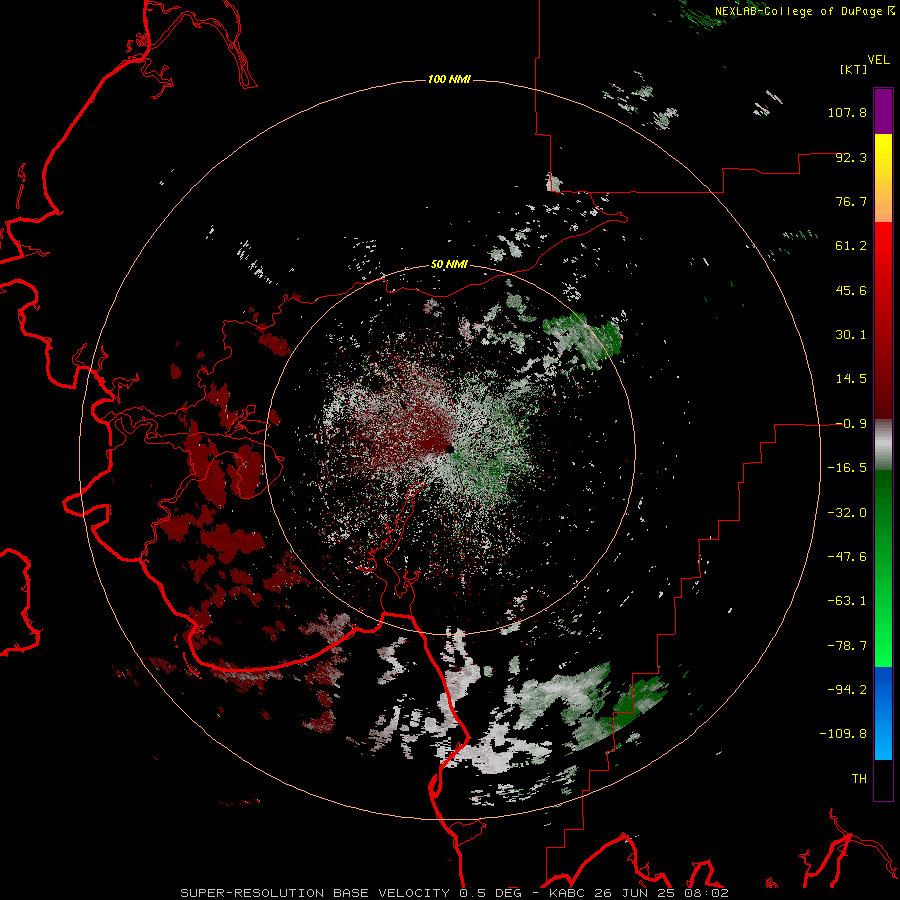
Task: Pick the gray near-zero segment of color bar
Action: click(883, 445)
